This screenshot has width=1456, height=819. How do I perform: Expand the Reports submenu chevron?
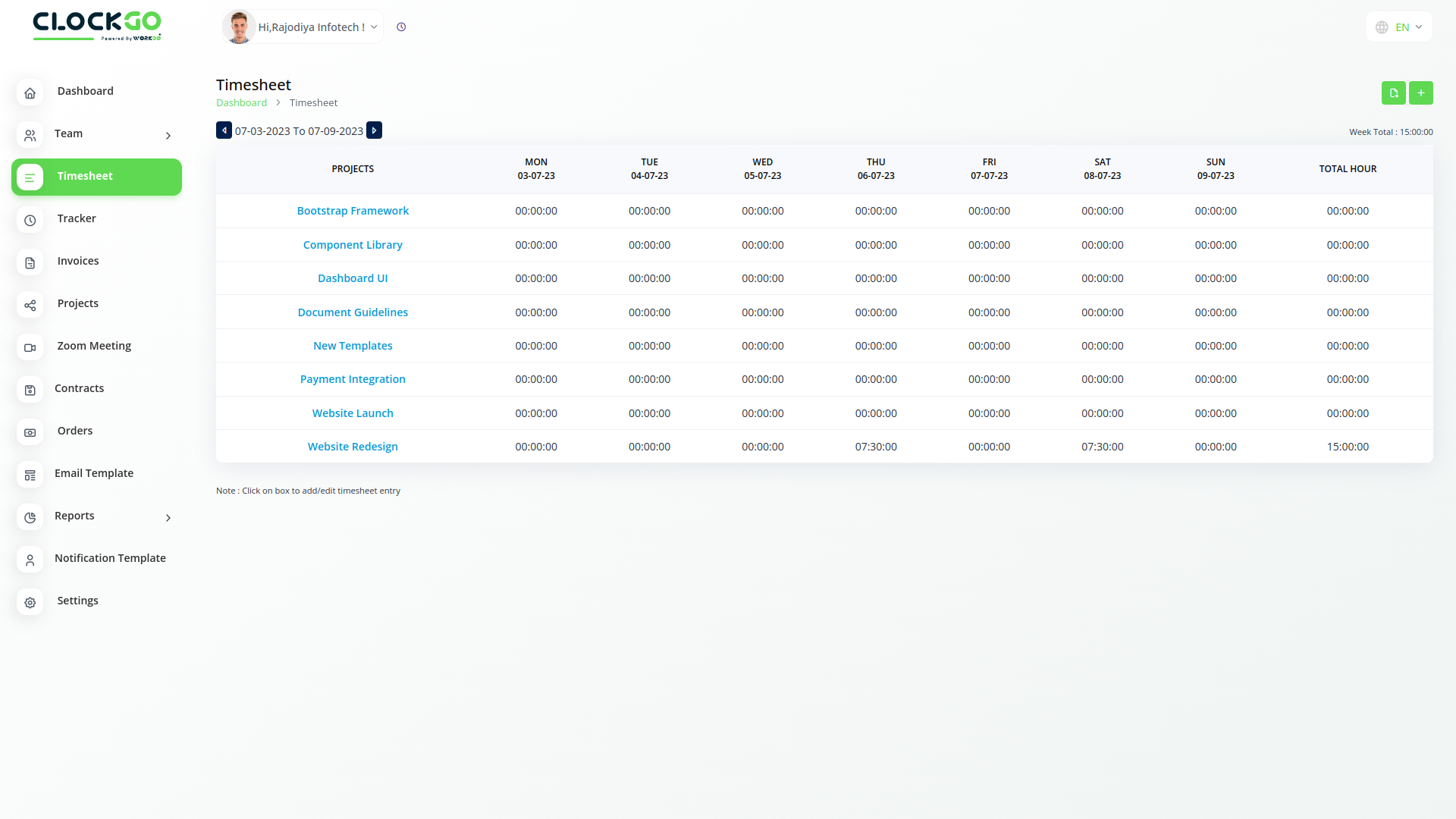coord(168,518)
